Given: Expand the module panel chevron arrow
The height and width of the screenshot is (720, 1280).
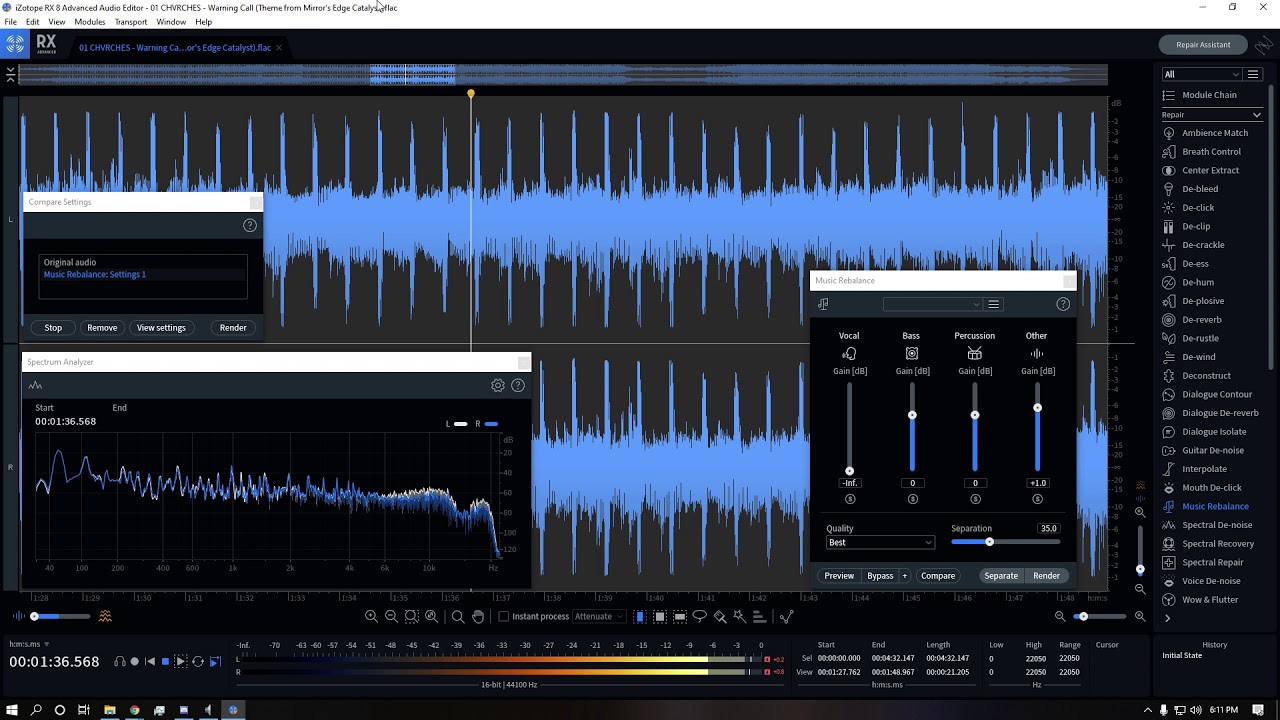Looking at the screenshot, I should tap(1167, 618).
